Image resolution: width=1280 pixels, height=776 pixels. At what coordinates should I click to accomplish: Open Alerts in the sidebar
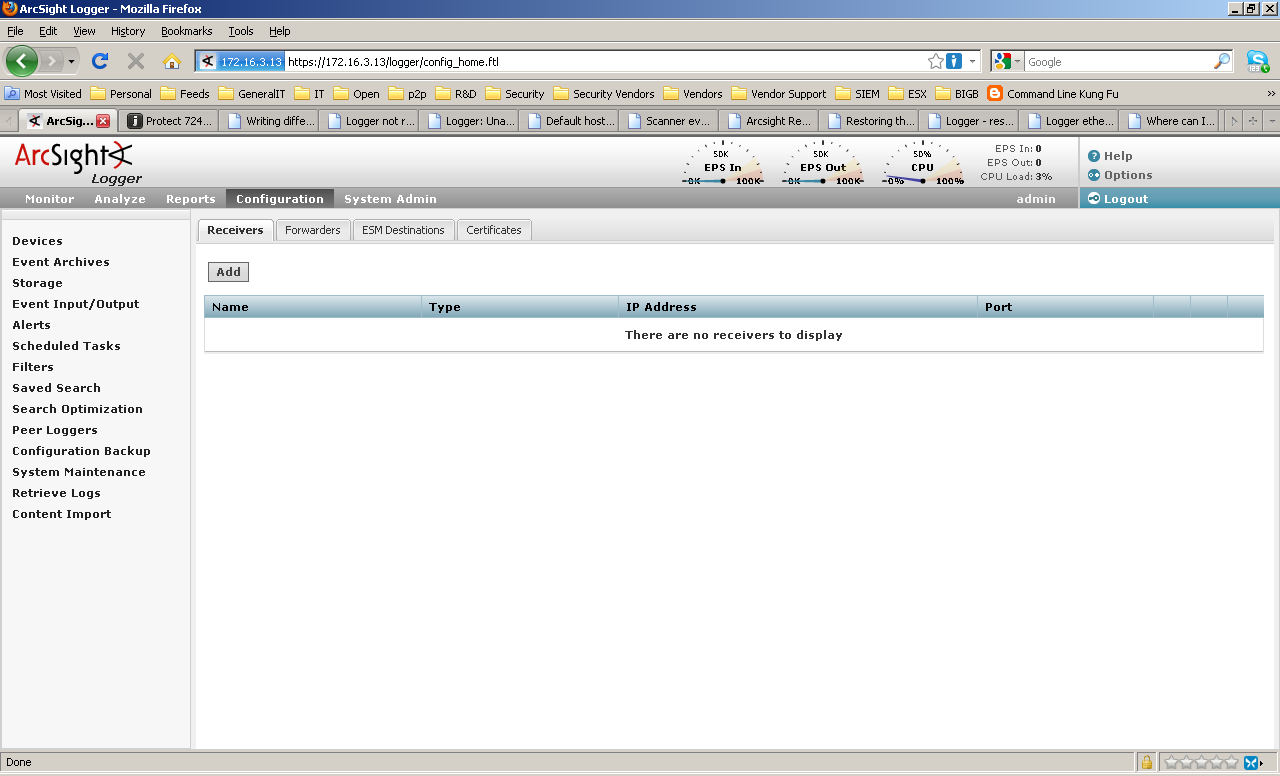pyautogui.click(x=31, y=325)
